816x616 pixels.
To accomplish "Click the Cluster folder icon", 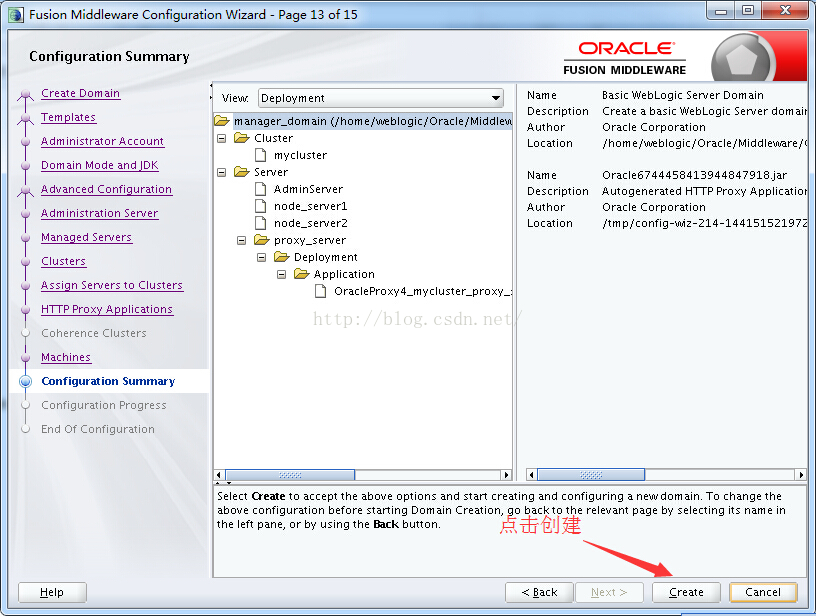I will pos(241,138).
